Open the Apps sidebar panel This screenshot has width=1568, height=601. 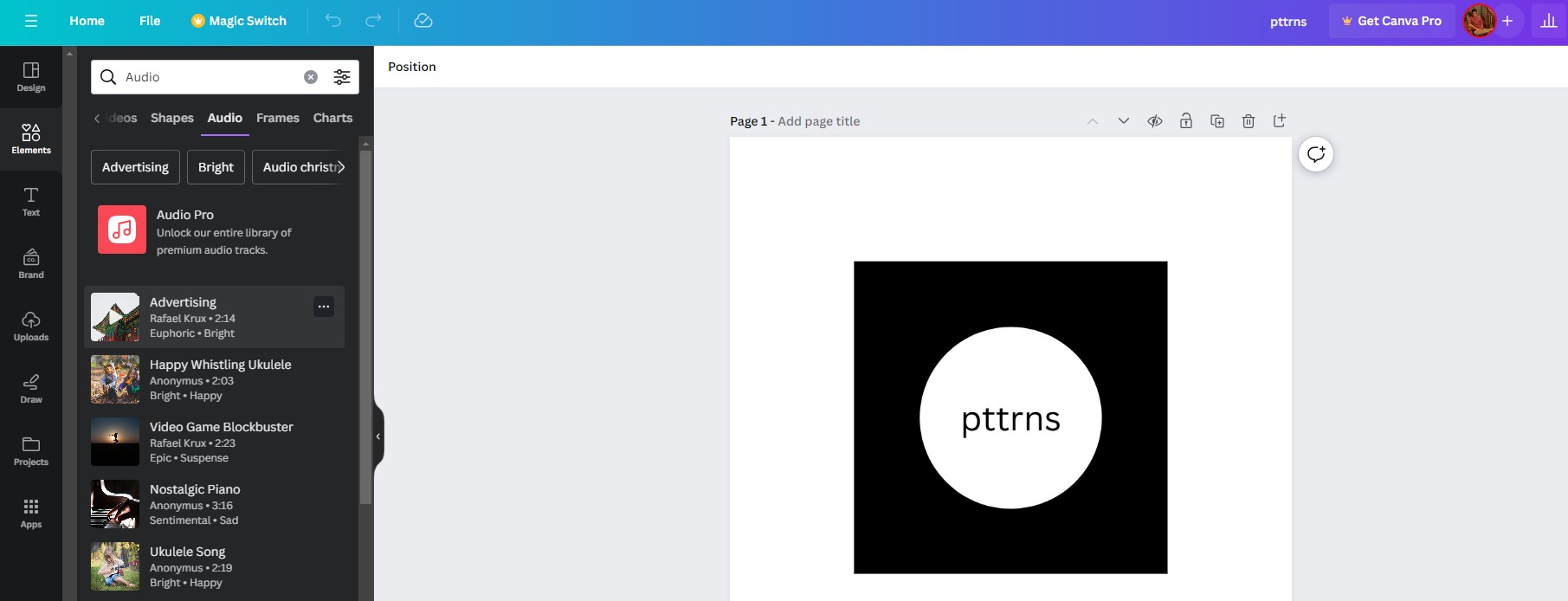pyautogui.click(x=31, y=514)
